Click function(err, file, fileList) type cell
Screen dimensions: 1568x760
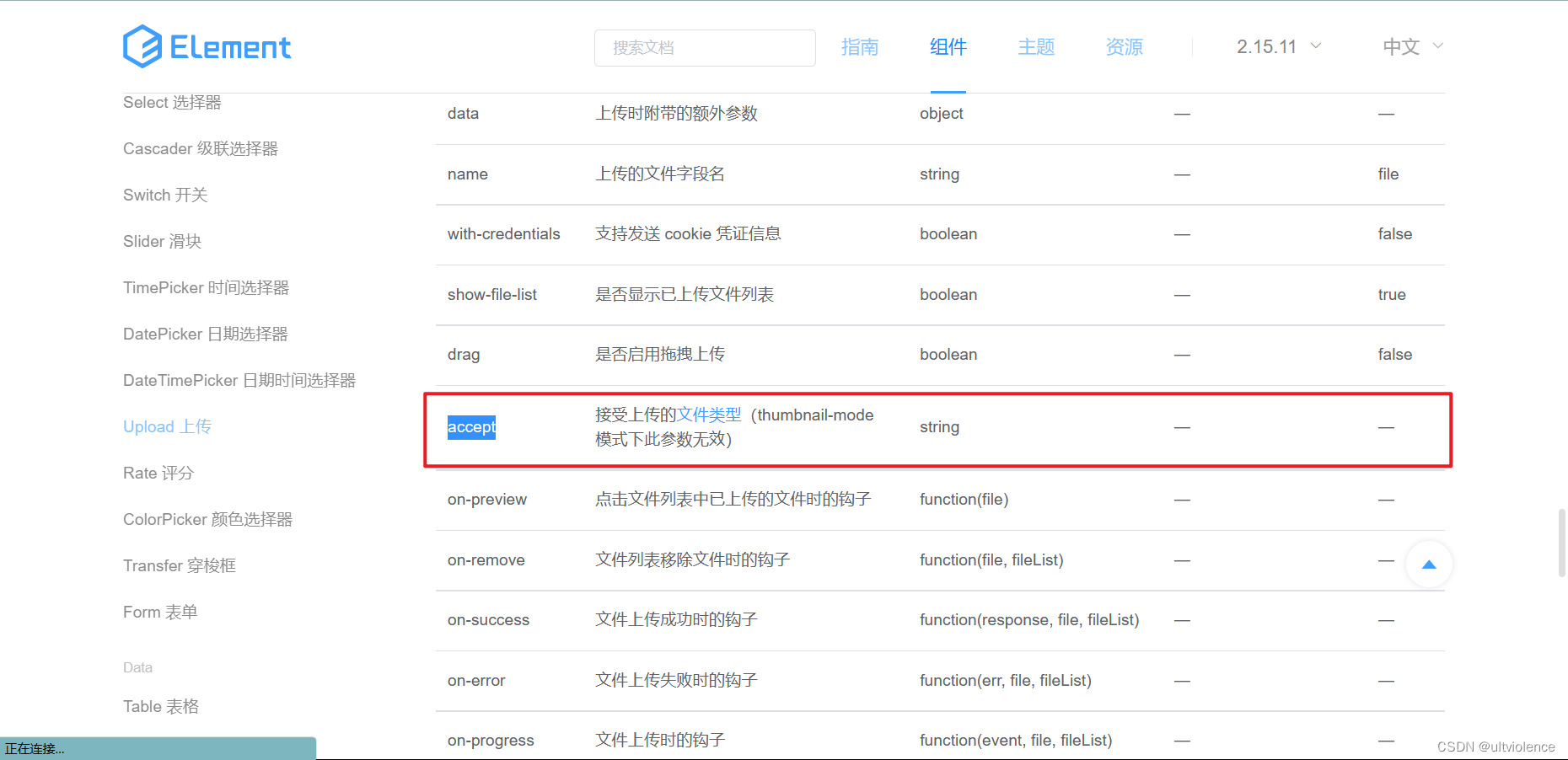click(1006, 681)
